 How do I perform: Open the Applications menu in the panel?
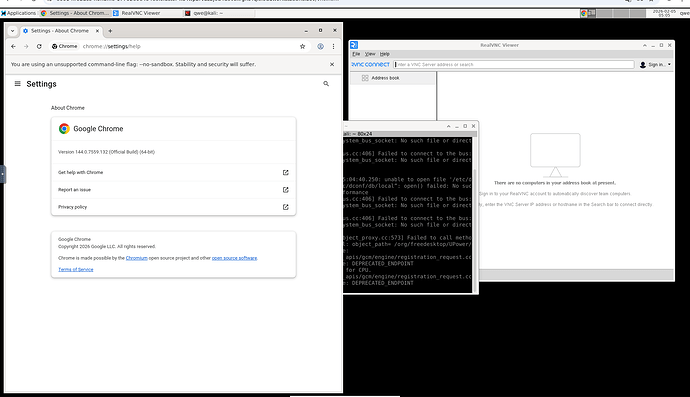(18, 13)
